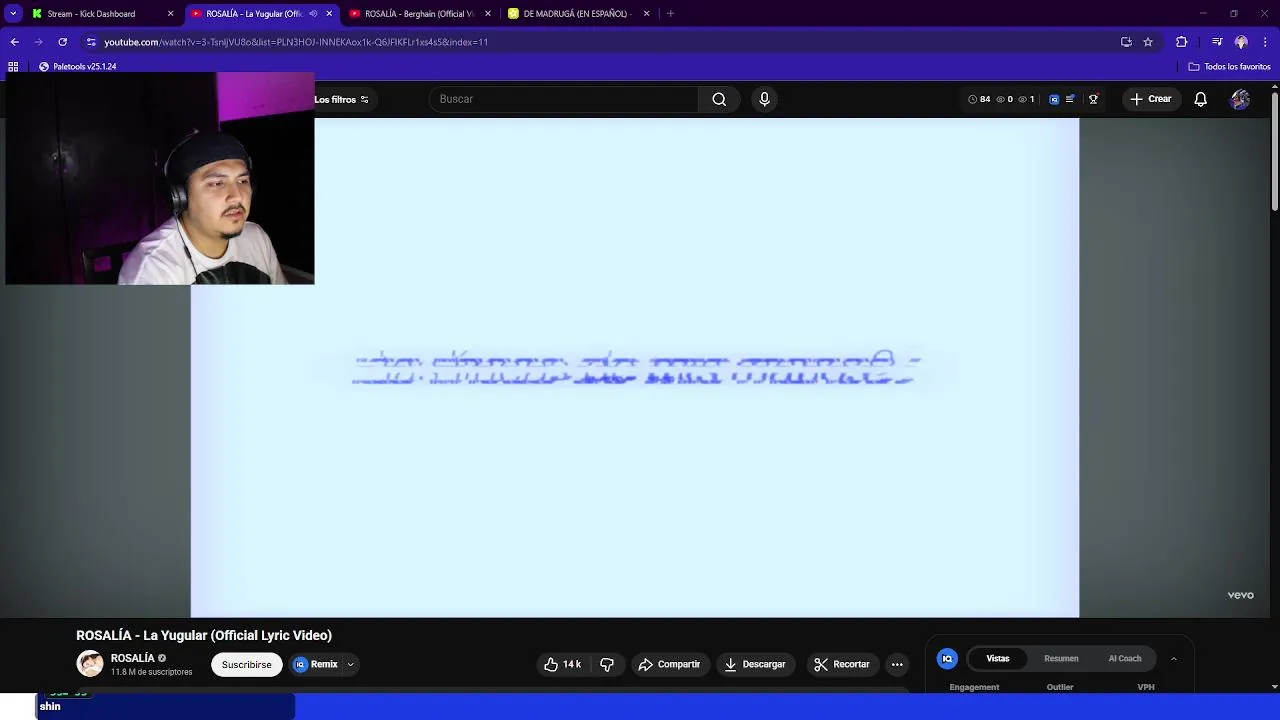Search with the magnifier icon
The image size is (1280, 720).
point(719,99)
